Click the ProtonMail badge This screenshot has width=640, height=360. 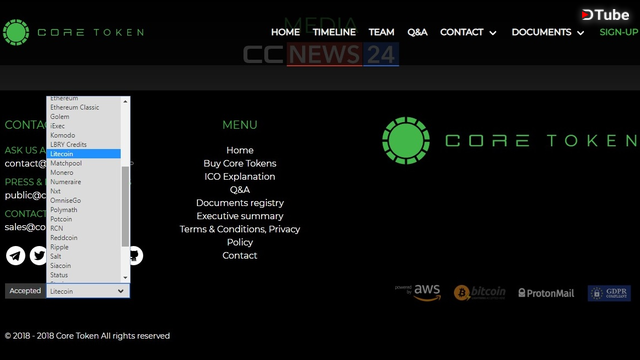tap(546, 293)
